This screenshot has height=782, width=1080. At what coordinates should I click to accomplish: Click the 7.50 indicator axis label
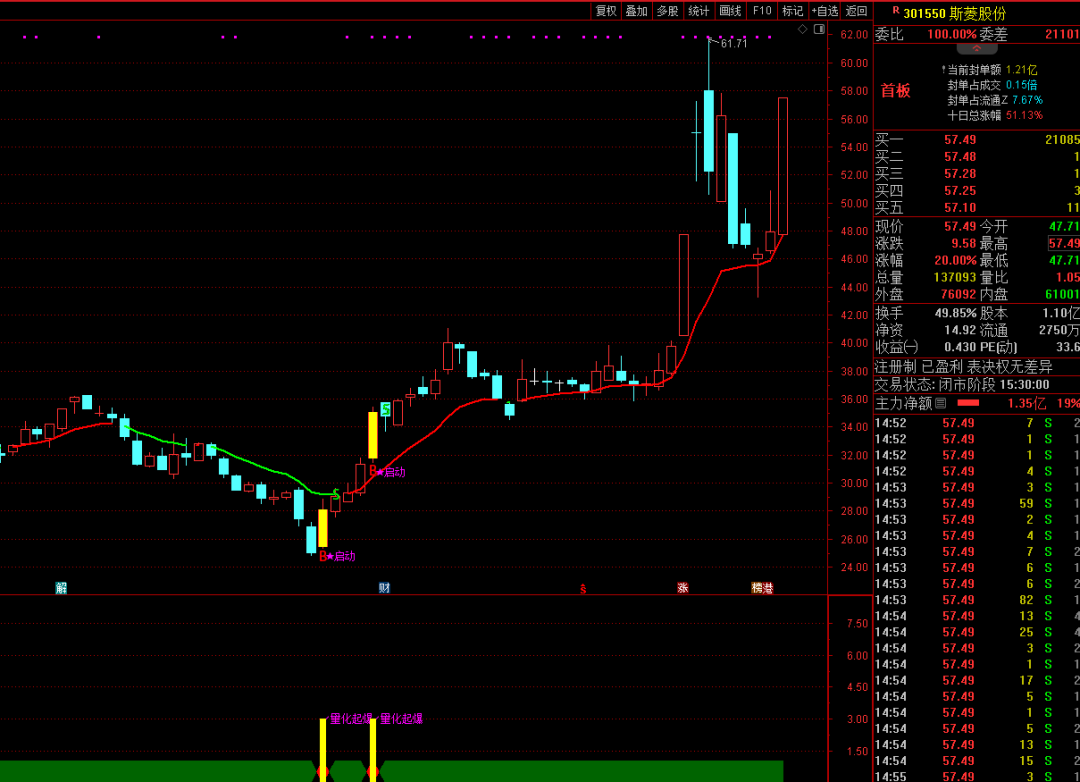858,624
